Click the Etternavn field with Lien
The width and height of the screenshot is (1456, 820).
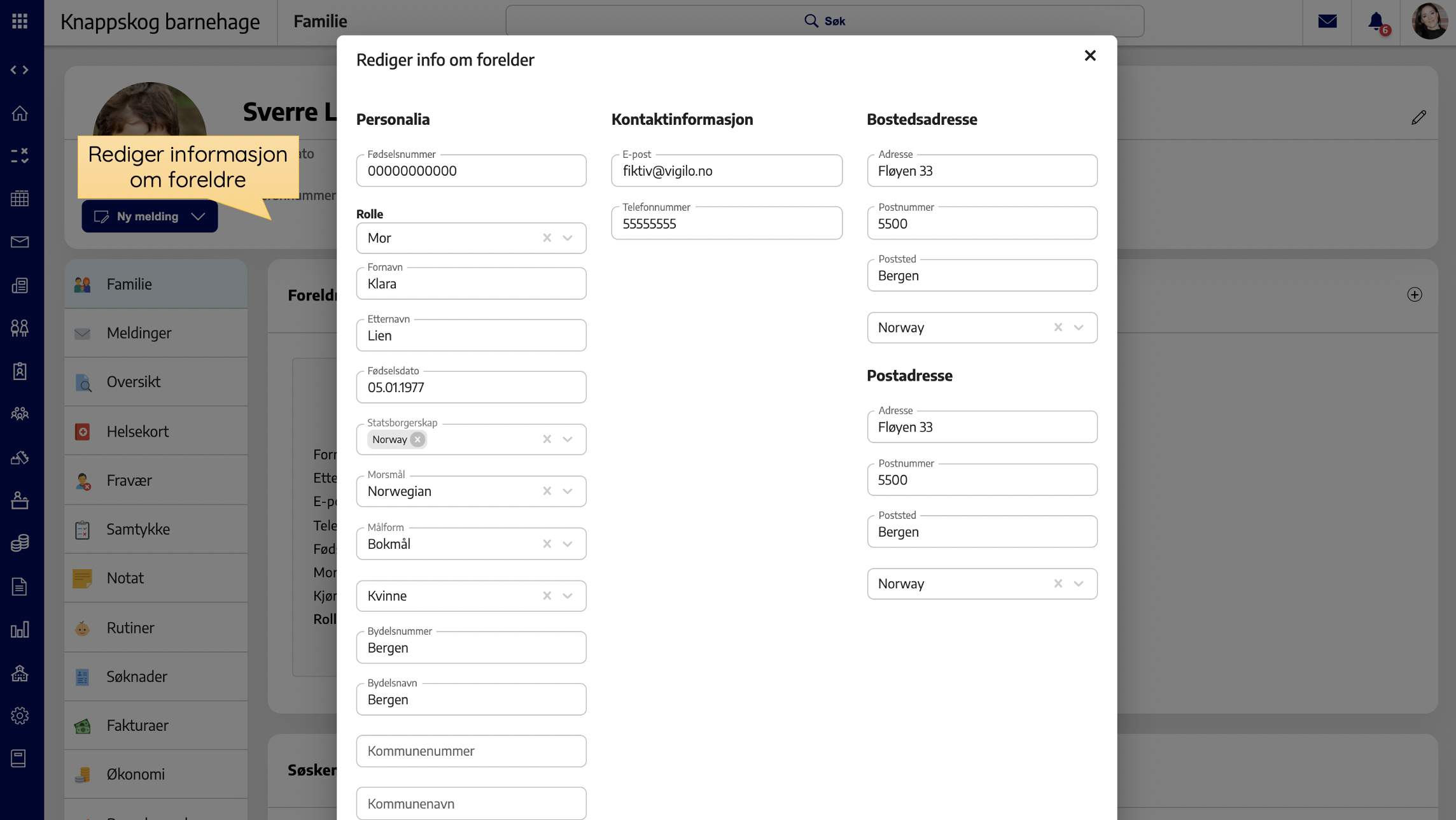pyautogui.click(x=471, y=336)
